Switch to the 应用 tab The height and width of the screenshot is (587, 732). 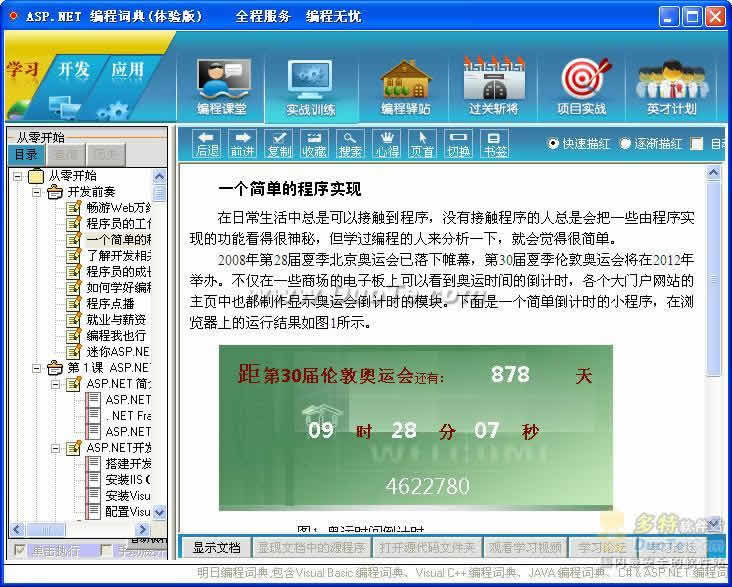point(127,70)
